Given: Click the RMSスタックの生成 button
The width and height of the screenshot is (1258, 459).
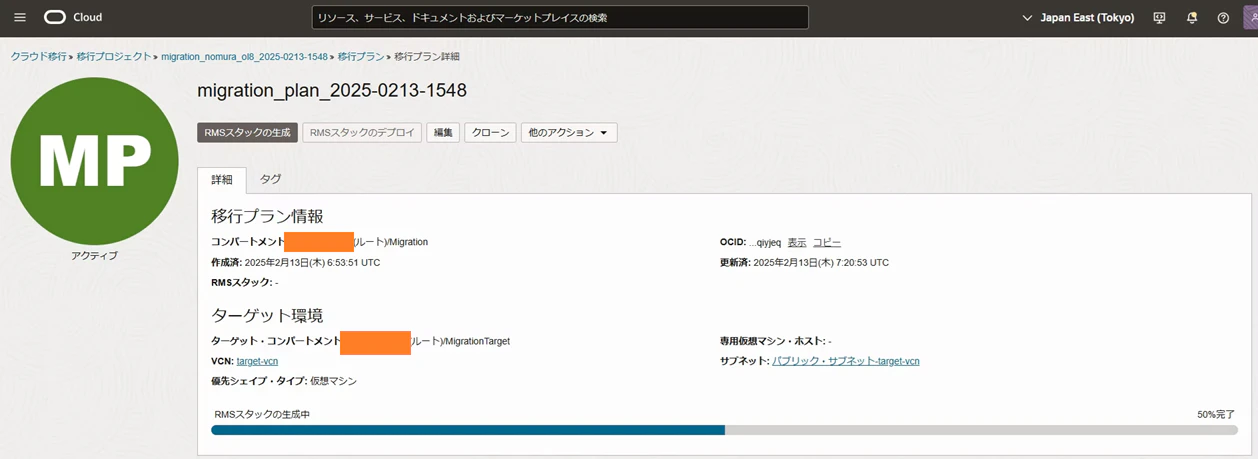Looking at the screenshot, I should click(247, 132).
